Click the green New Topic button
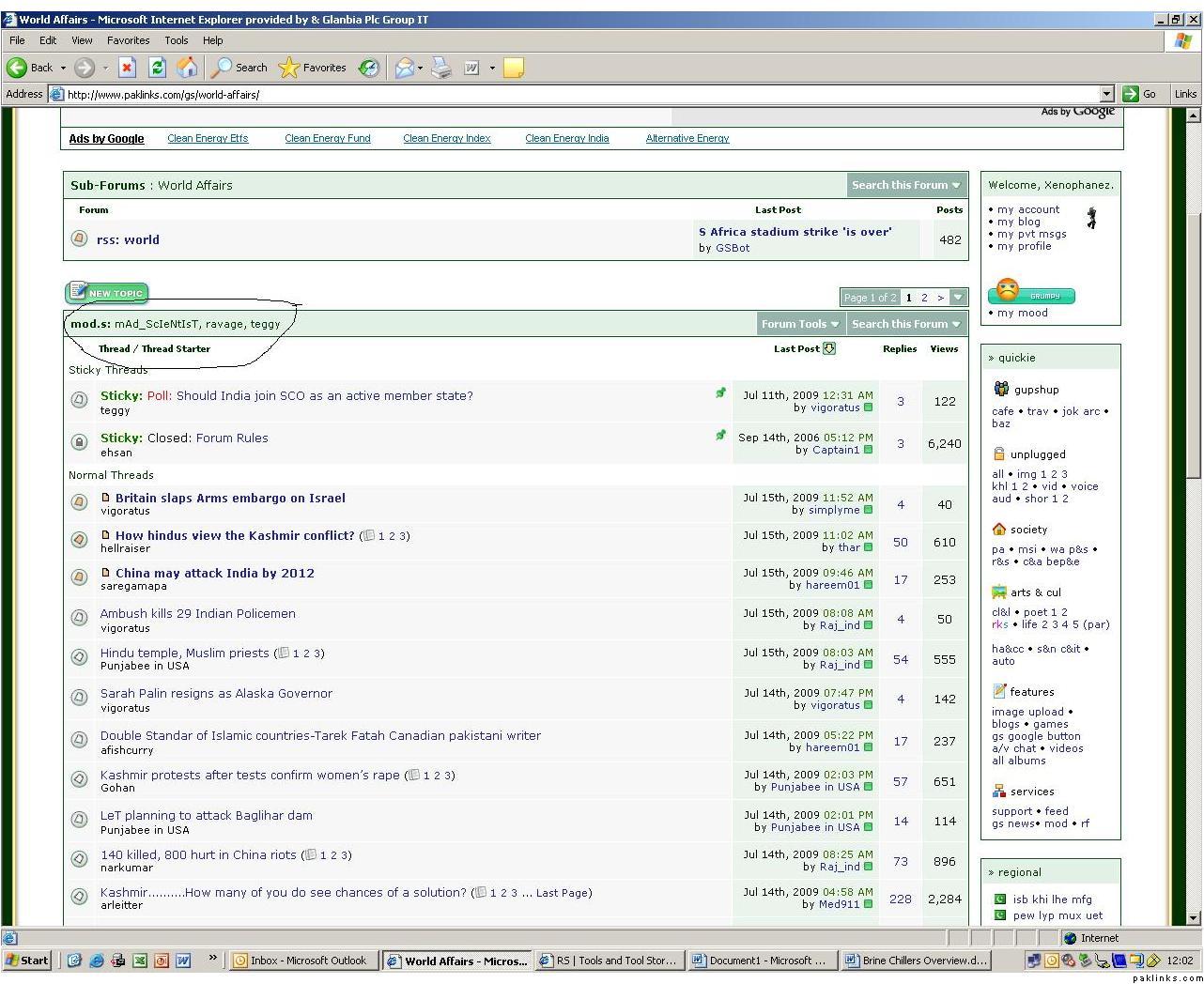Screen dimensions: 1204x984 (x=107, y=293)
